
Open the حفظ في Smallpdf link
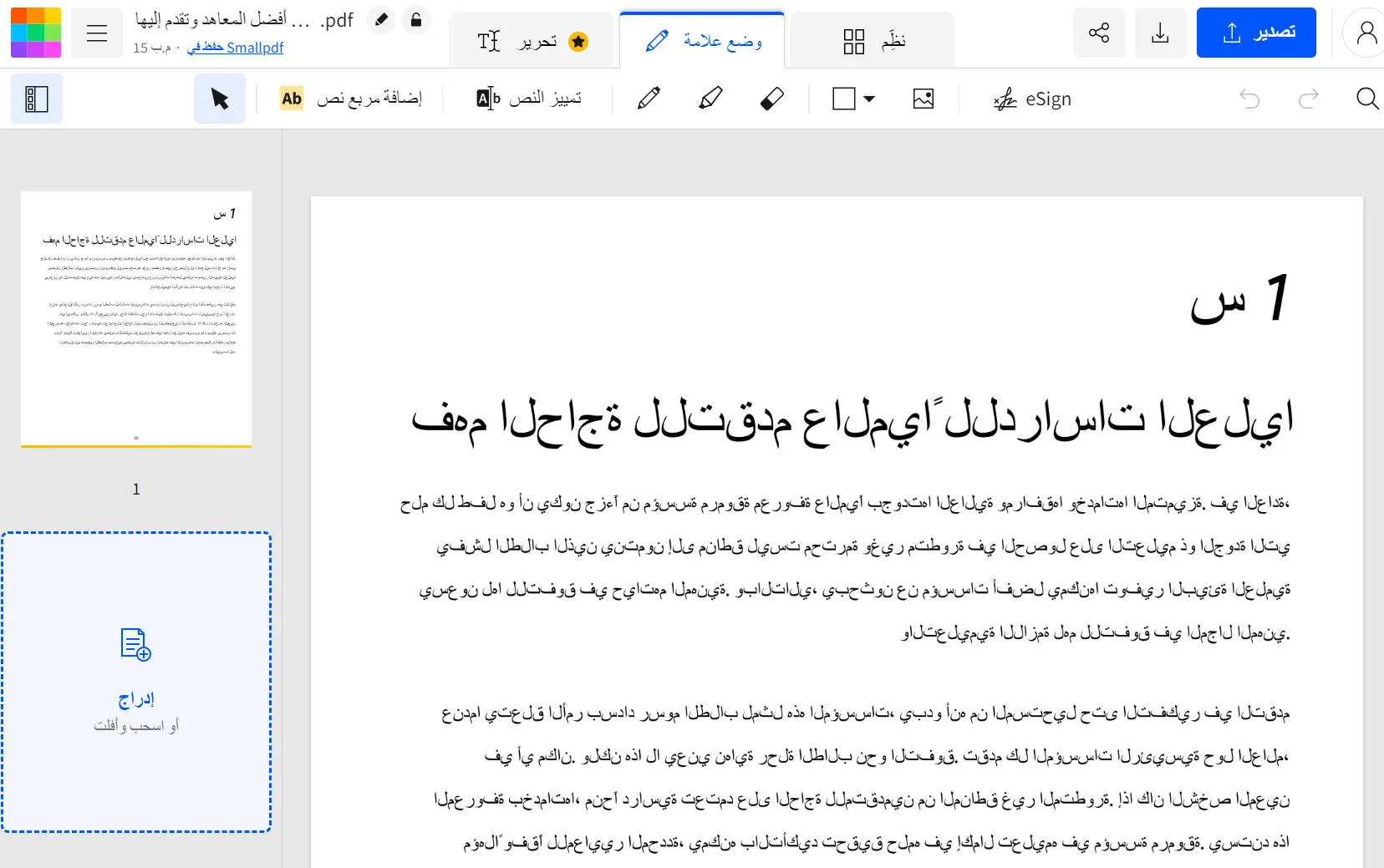236,48
